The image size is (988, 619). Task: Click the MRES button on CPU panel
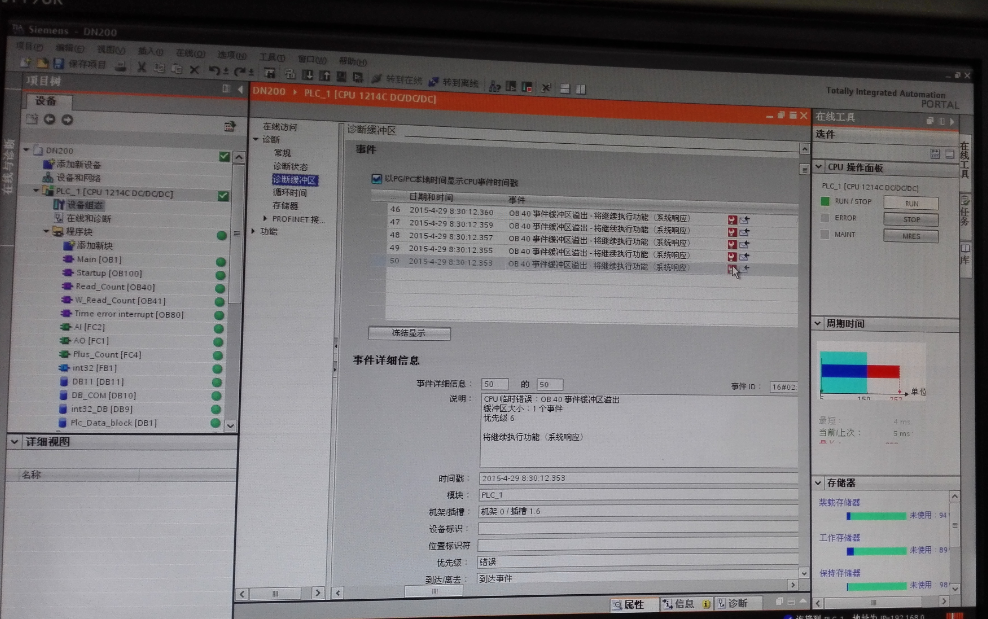pos(911,236)
